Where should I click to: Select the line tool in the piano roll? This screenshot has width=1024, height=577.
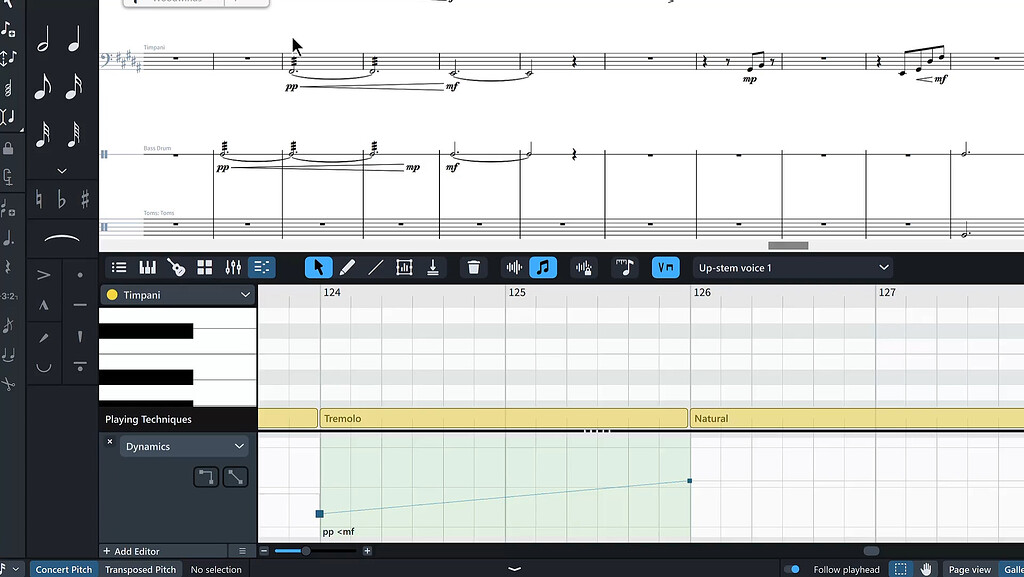pos(375,267)
